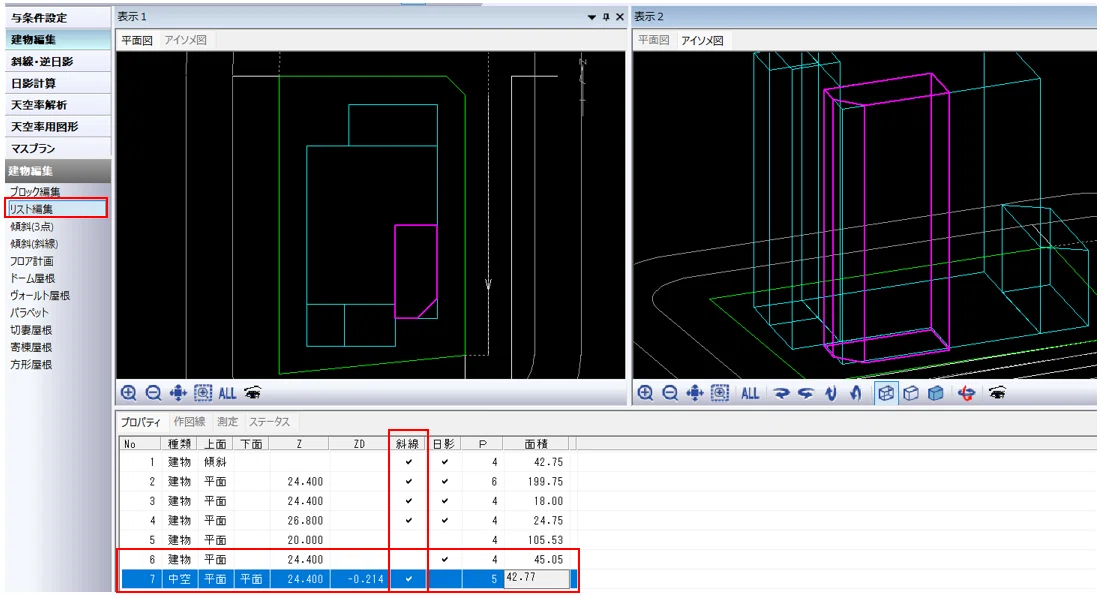
Task: Activate zoom-to-window tool in 表示1 toolbar
Action: click(x=203, y=393)
